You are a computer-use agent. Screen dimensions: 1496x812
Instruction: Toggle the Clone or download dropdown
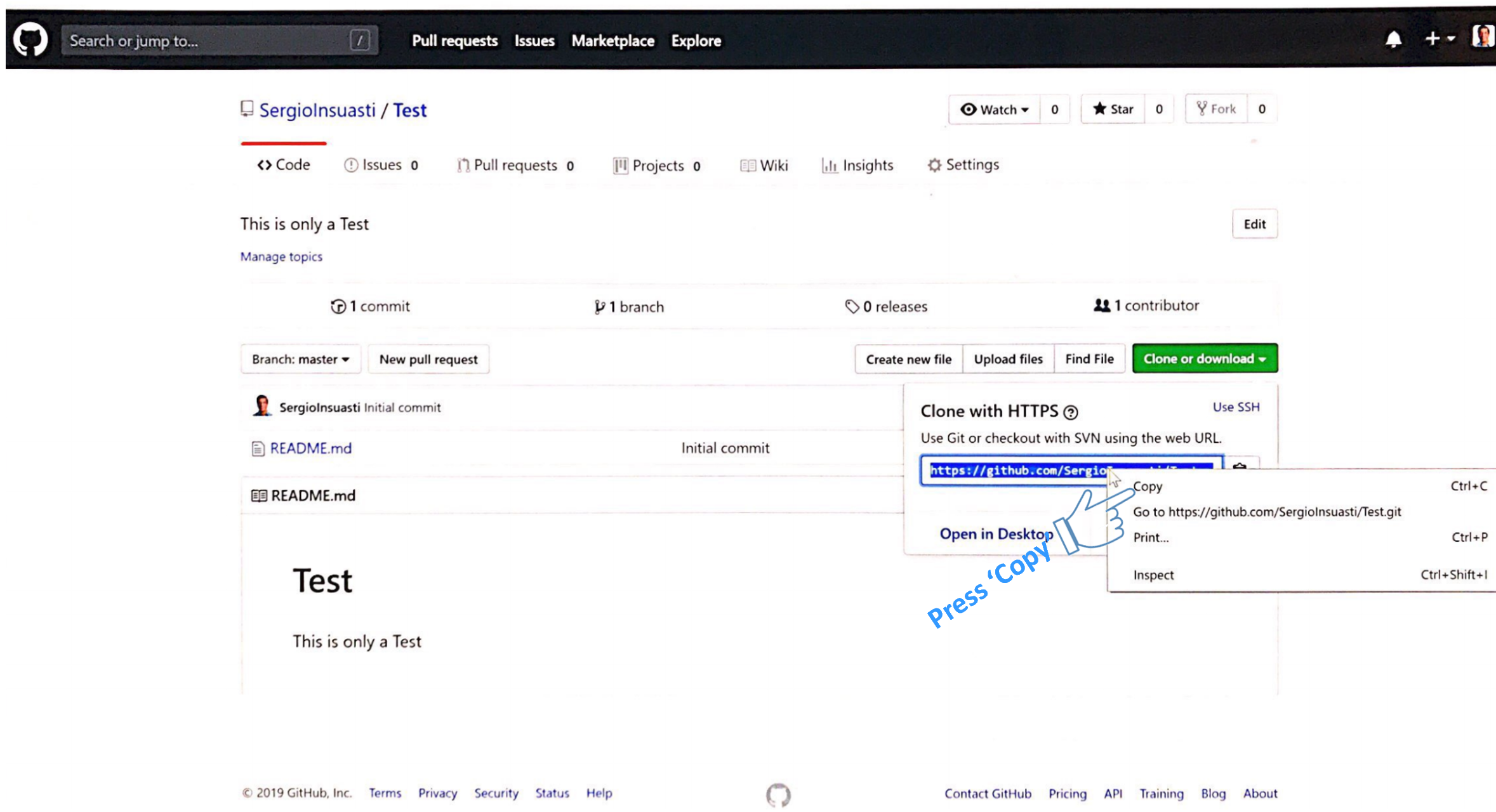coord(1204,358)
